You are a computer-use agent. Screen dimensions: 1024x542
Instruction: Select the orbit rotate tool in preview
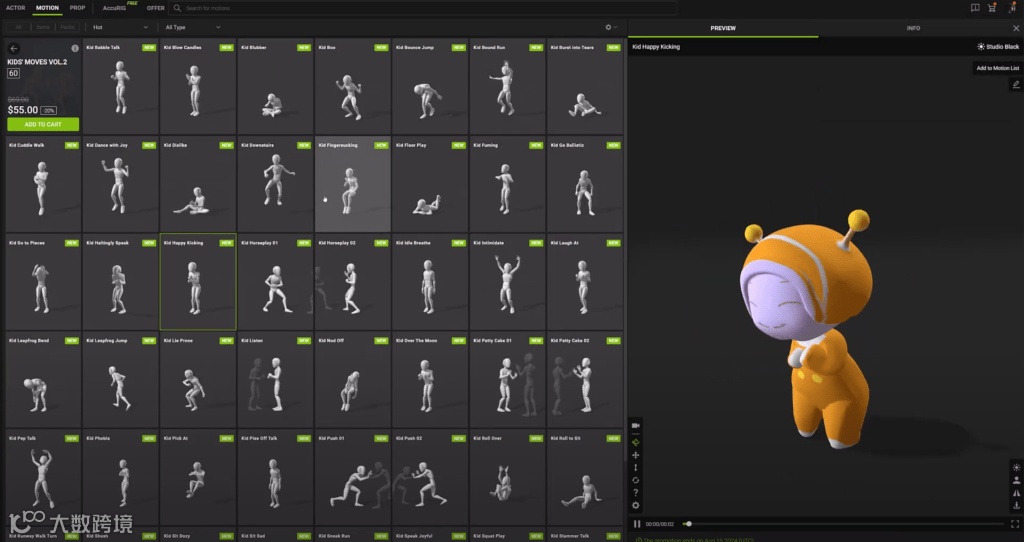click(x=635, y=442)
